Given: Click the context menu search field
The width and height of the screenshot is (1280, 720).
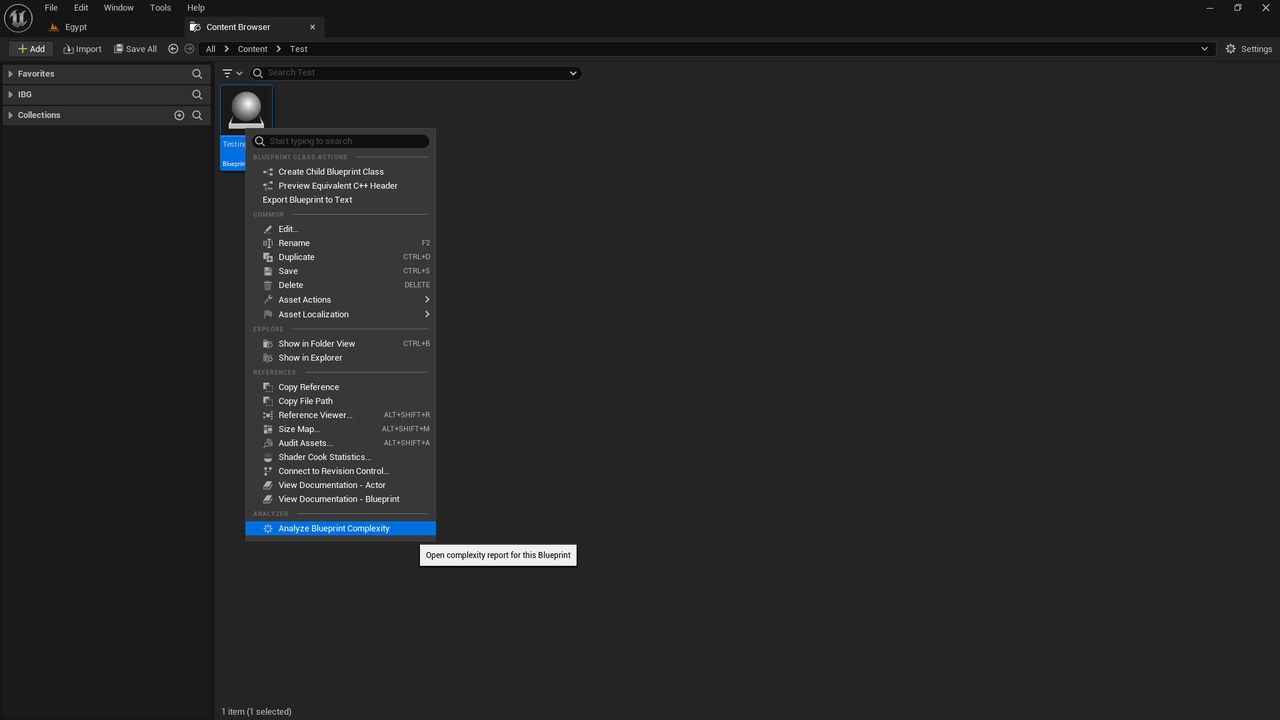Looking at the screenshot, I should [340, 141].
